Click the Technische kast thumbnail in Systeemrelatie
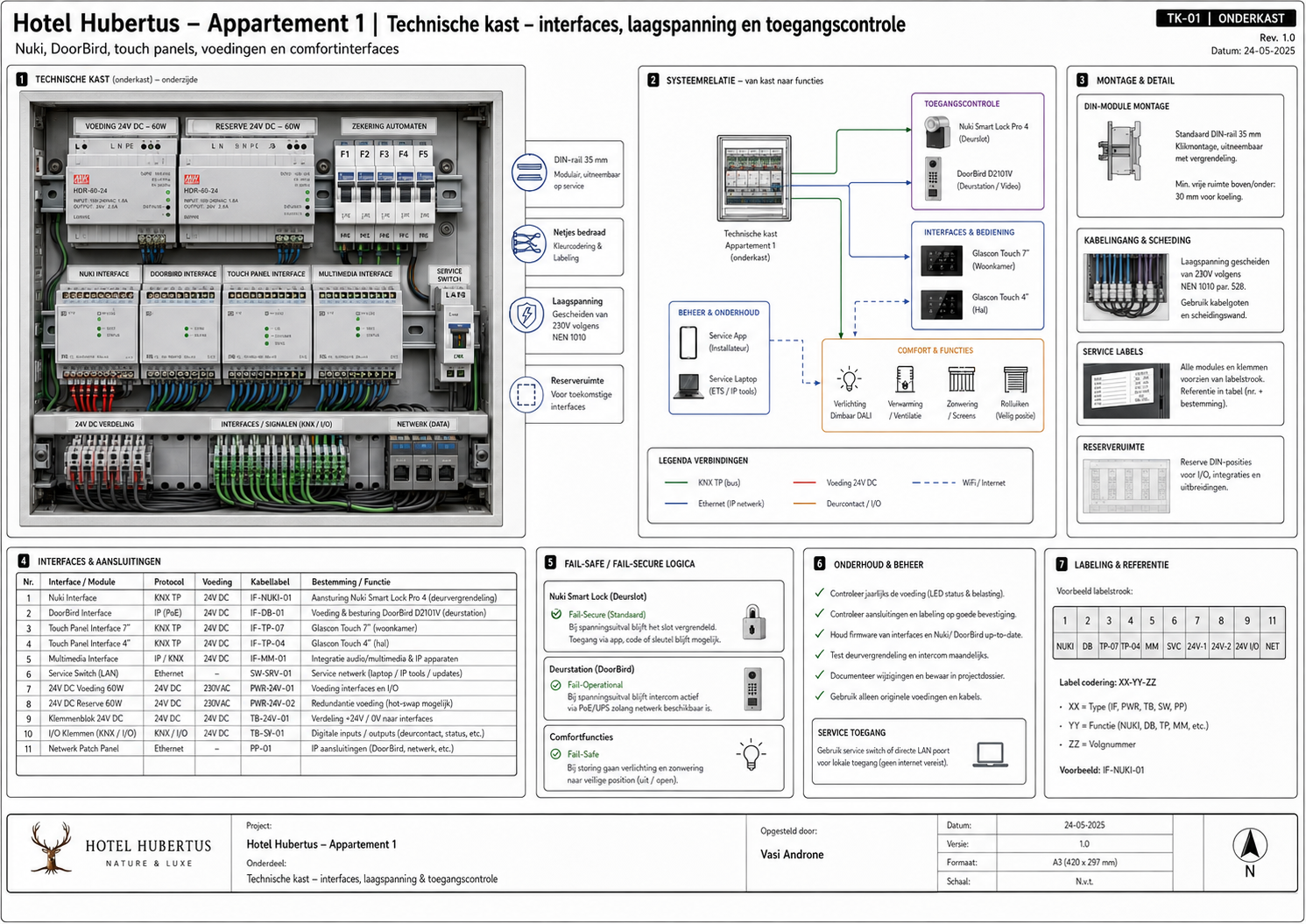The image size is (1306, 924). click(754, 180)
